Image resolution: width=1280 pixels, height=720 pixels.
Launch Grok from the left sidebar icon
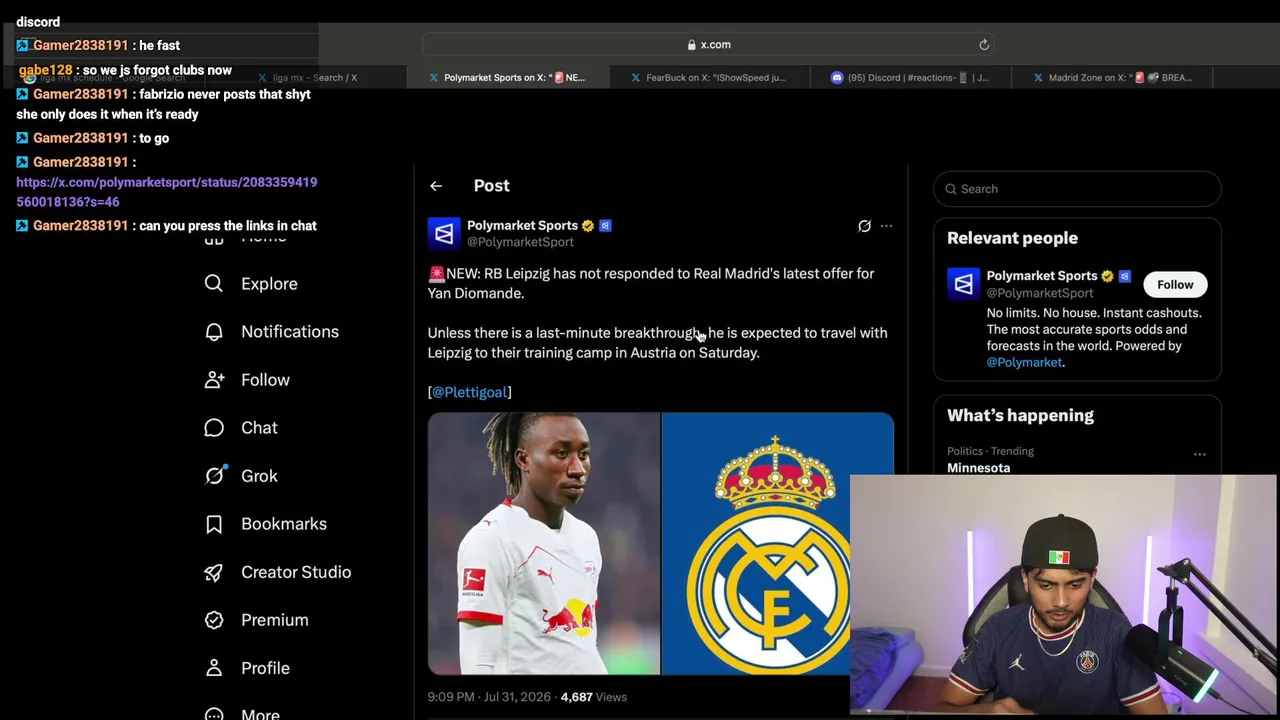pyautogui.click(x=214, y=476)
